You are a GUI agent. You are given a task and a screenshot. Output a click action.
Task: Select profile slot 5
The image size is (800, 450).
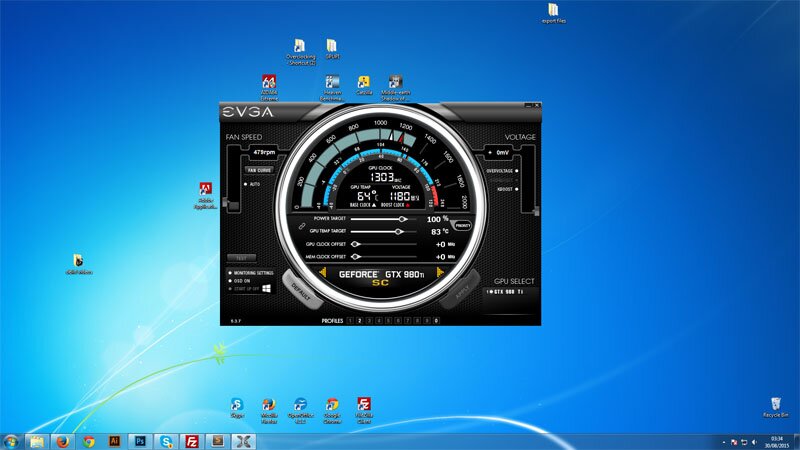tap(388, 321)
